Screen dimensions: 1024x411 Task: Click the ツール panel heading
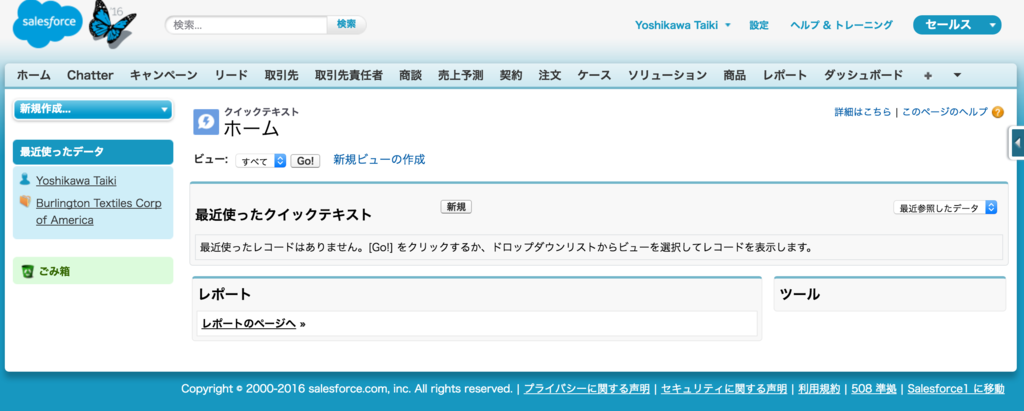tap(800, 295)
